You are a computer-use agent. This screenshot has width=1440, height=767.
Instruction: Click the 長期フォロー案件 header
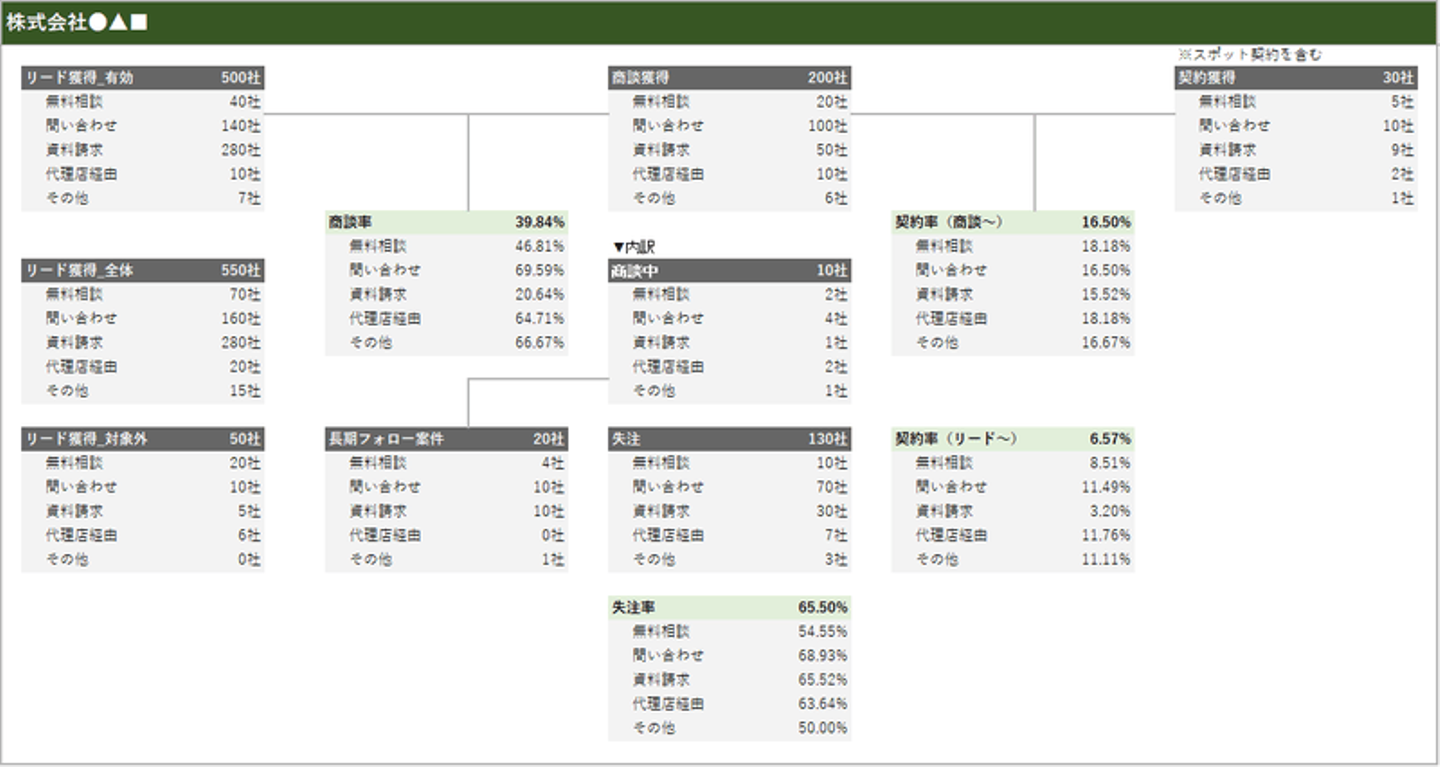pos(386,439)
